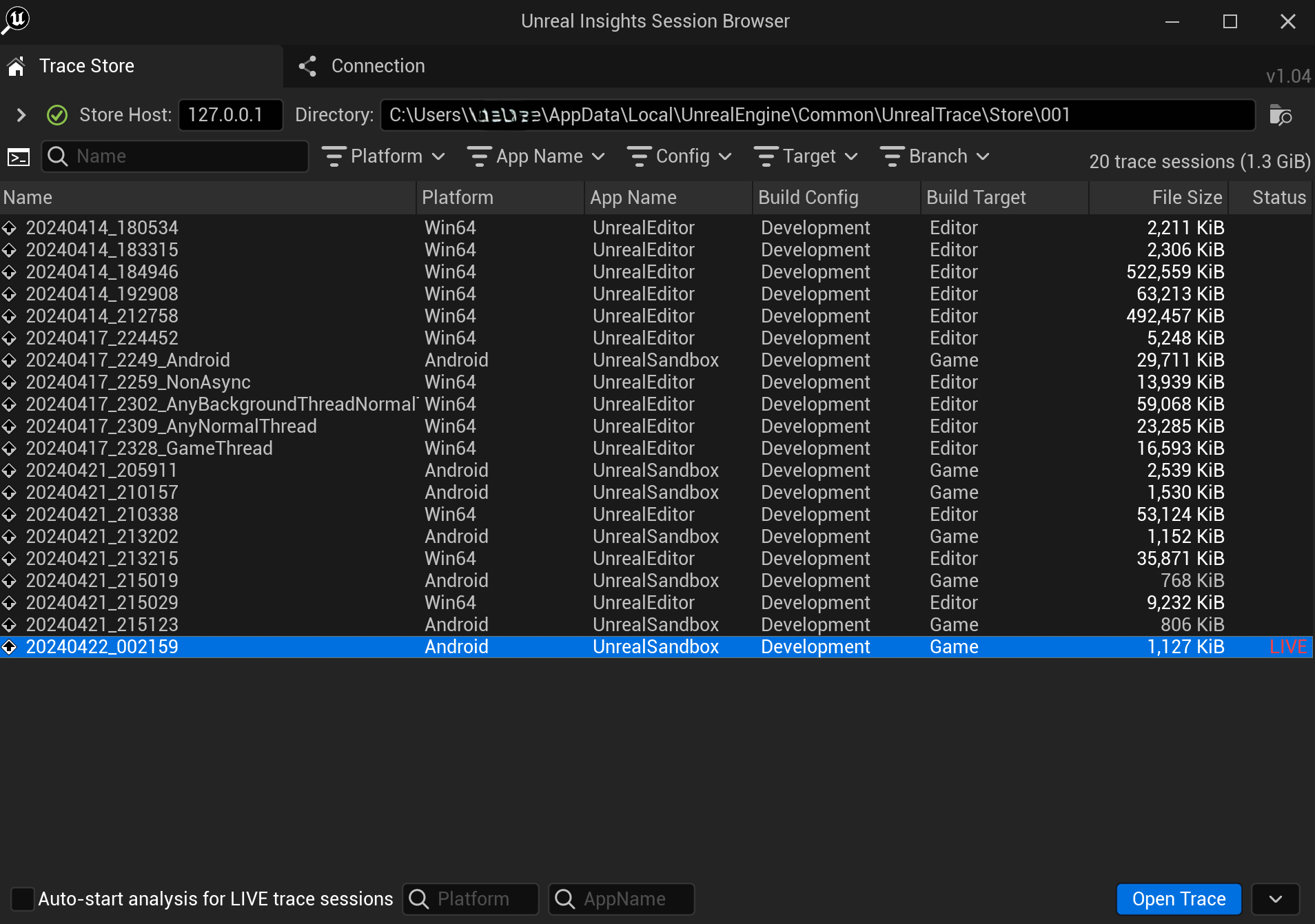Click the auto-start AppName filter field

[622, 899]
